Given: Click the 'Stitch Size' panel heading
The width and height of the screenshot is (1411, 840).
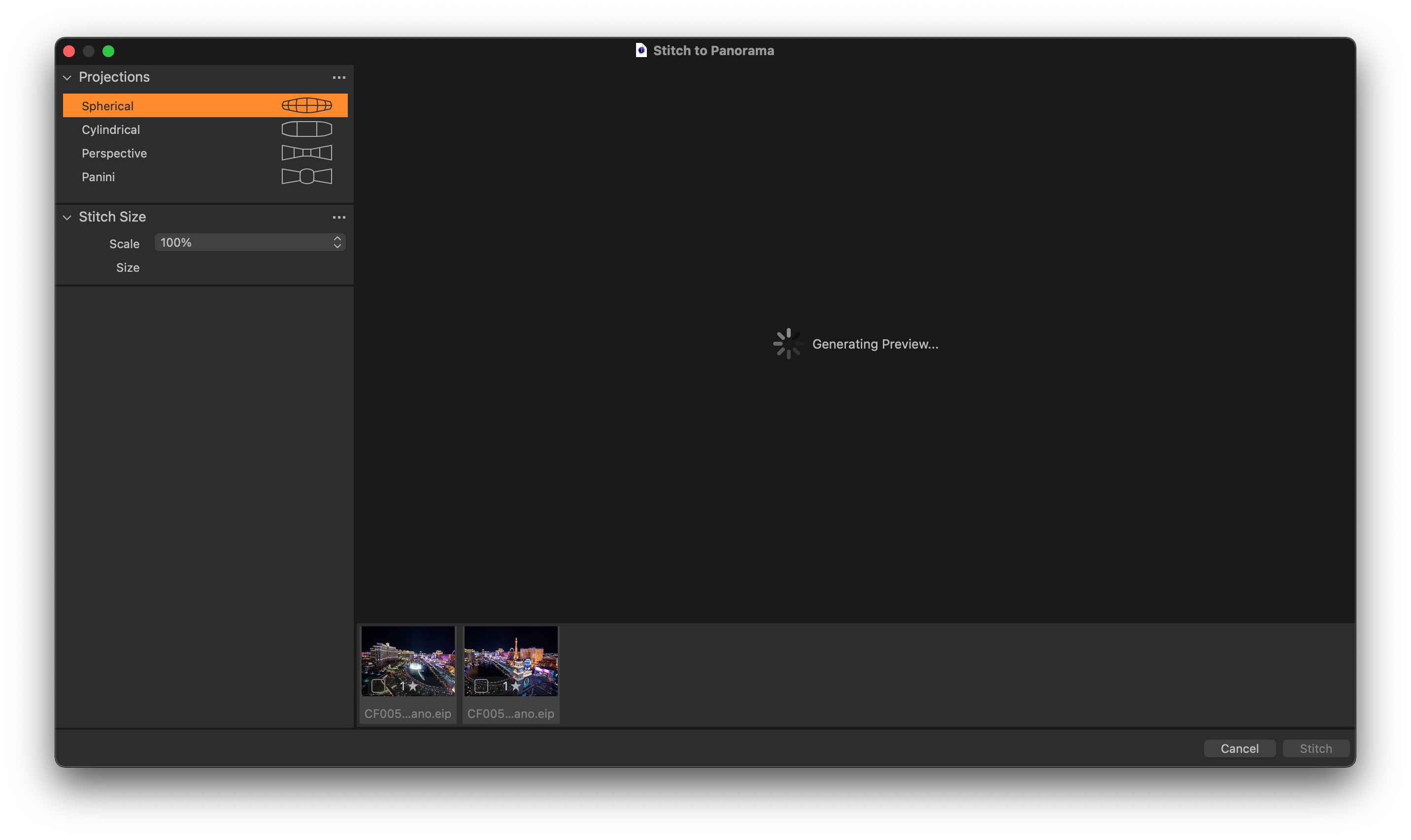Looking at the screenshot, I should [112, 217].
